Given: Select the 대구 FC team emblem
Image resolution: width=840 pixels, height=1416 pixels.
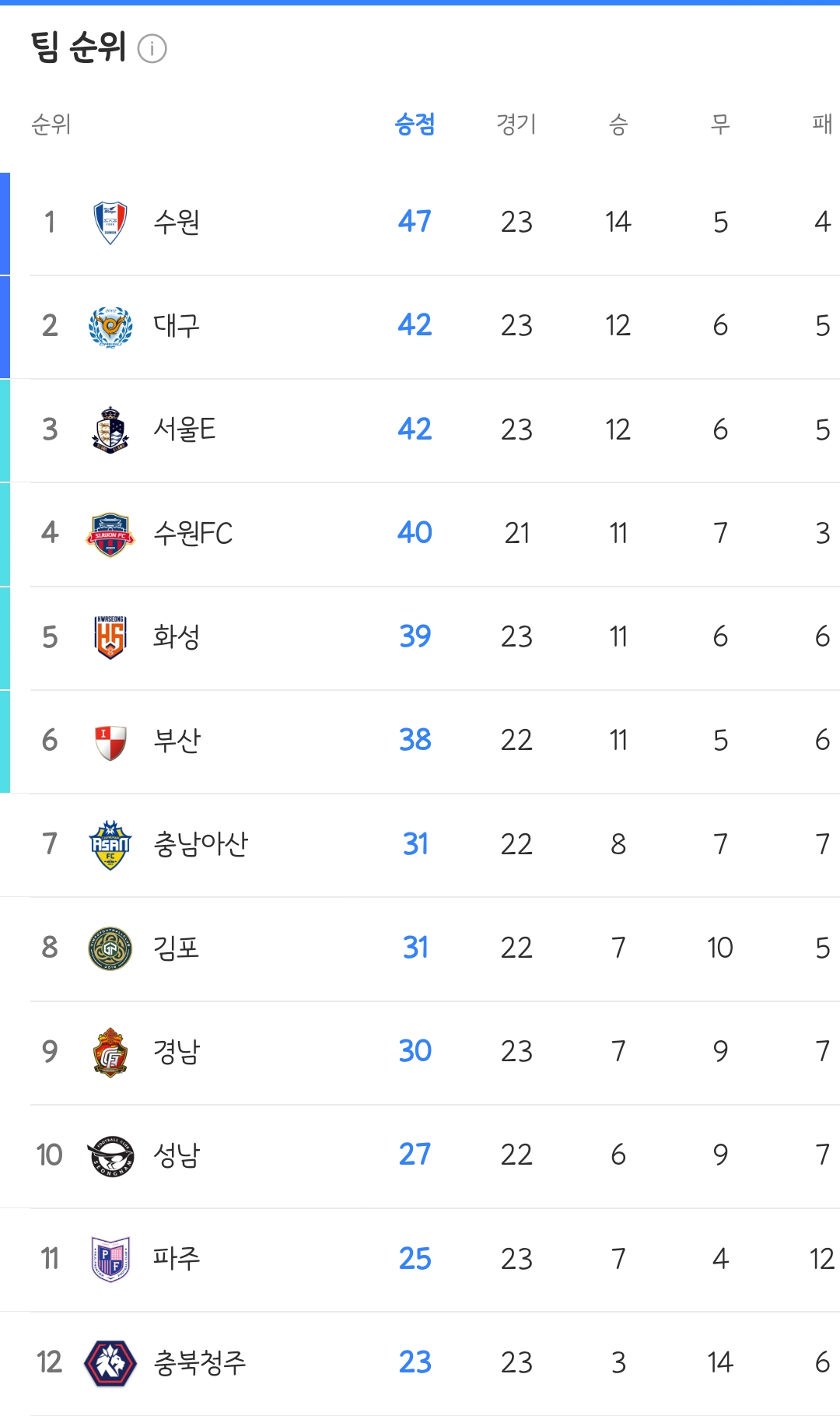Looking at the screenshot, I should [x=110, y=326].
